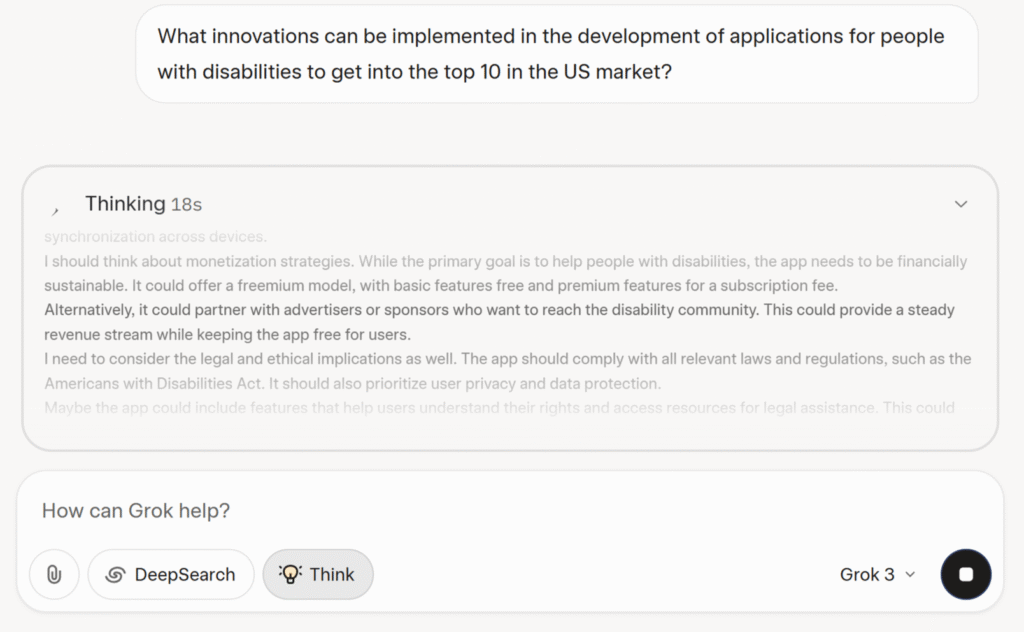Click the paperclip attach file icon
The height and width of the screenshot is (632, 1024).
click(54, 575)
